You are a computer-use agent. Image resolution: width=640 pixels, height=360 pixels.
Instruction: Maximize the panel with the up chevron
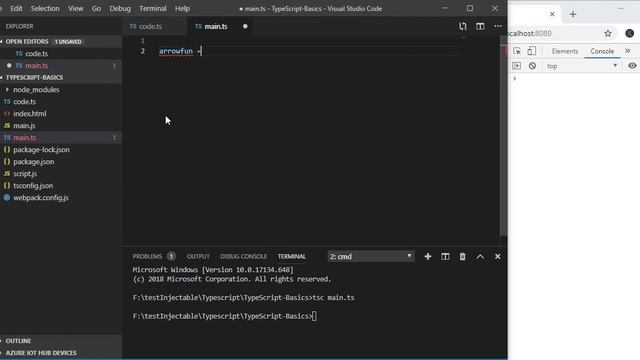pyautogui.click(x=480, y=256)
